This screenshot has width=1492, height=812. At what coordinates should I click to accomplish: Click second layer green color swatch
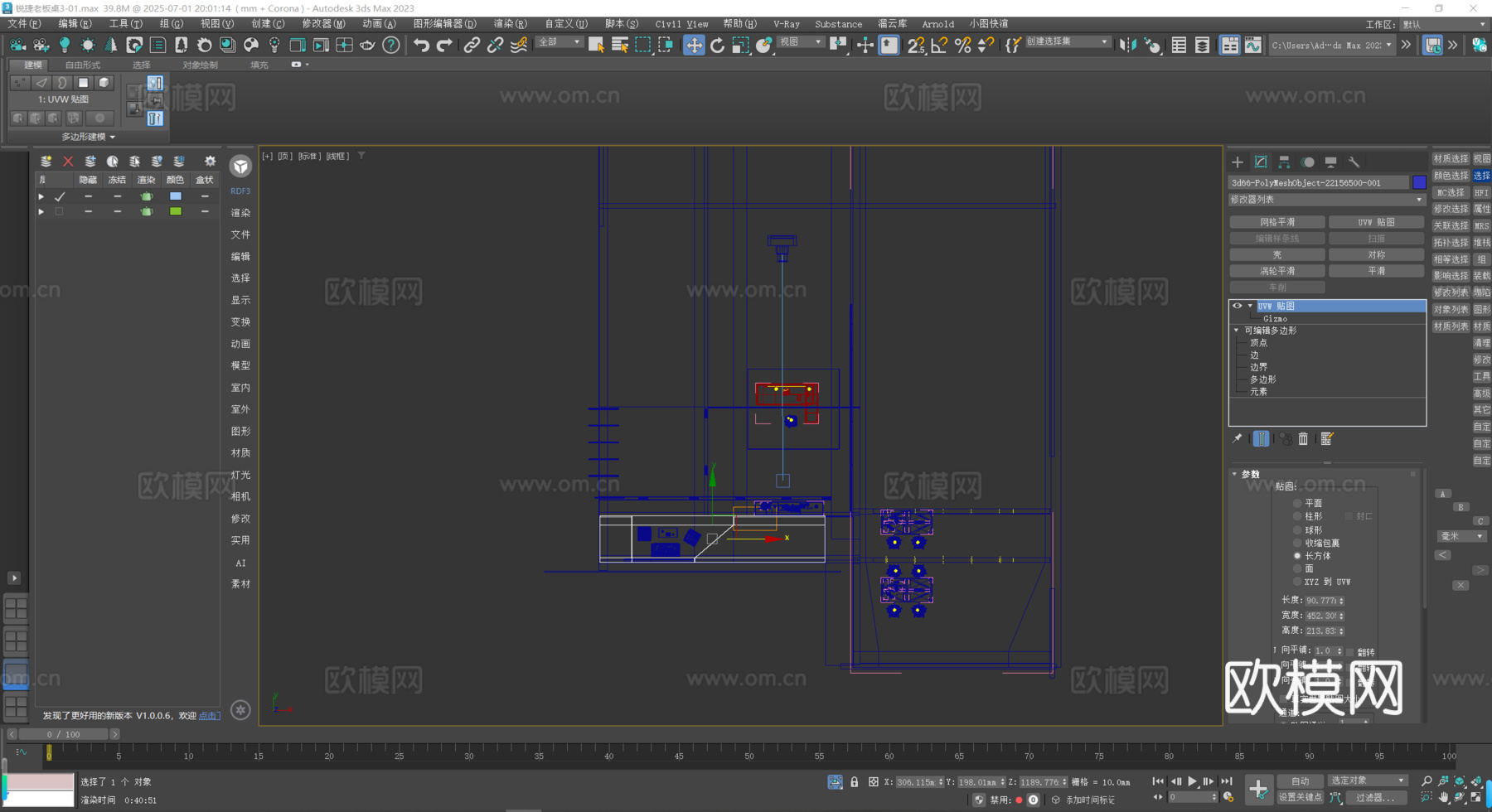(176, 211)
